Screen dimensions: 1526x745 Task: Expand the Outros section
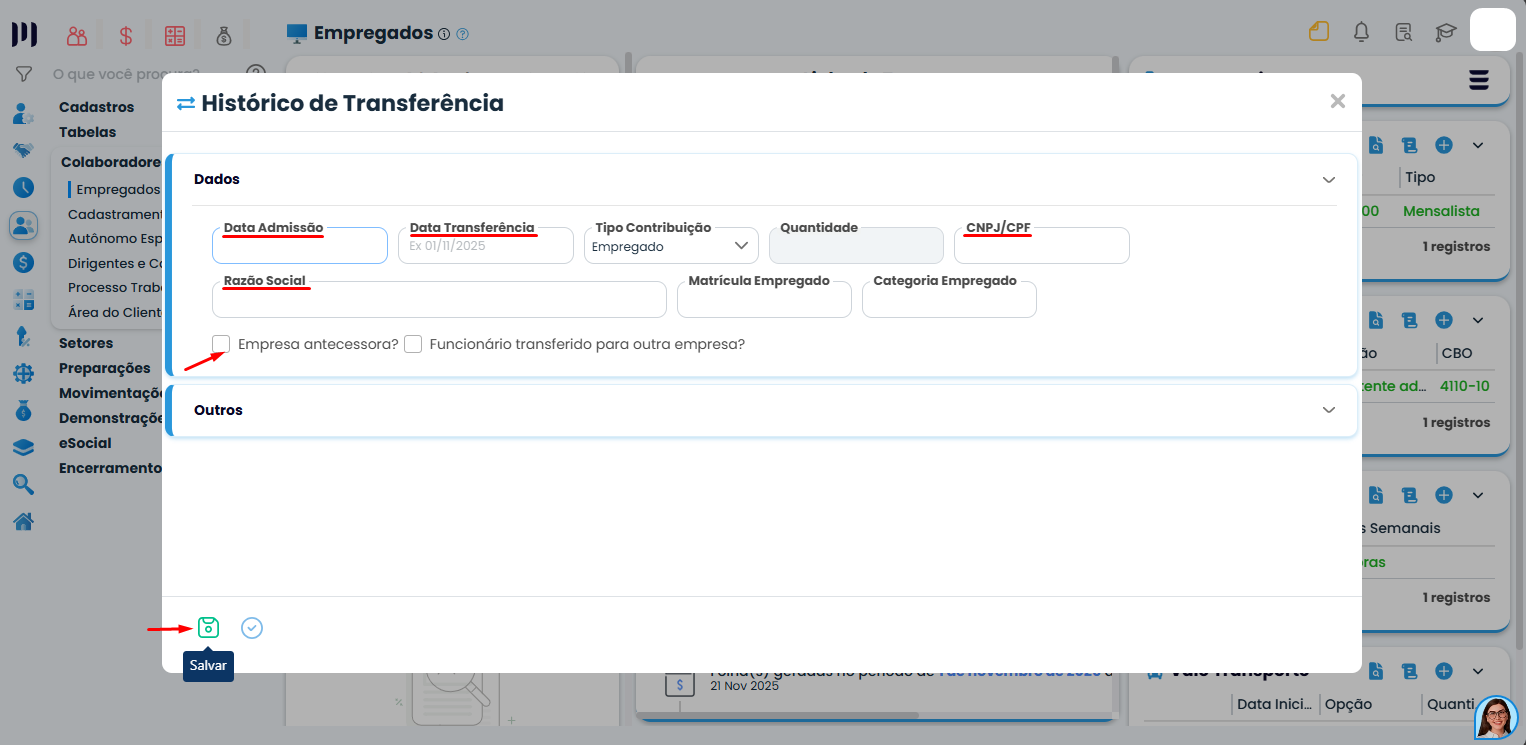tap(1329, 410)
